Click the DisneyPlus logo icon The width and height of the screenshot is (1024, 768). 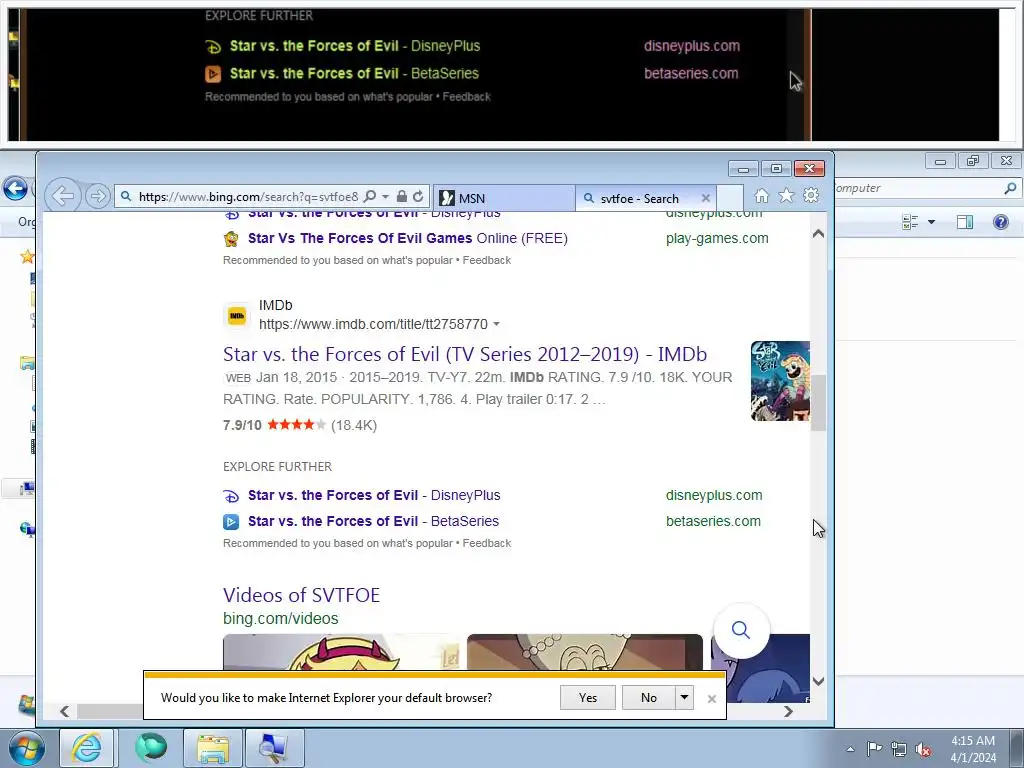[x=231, y=496]
